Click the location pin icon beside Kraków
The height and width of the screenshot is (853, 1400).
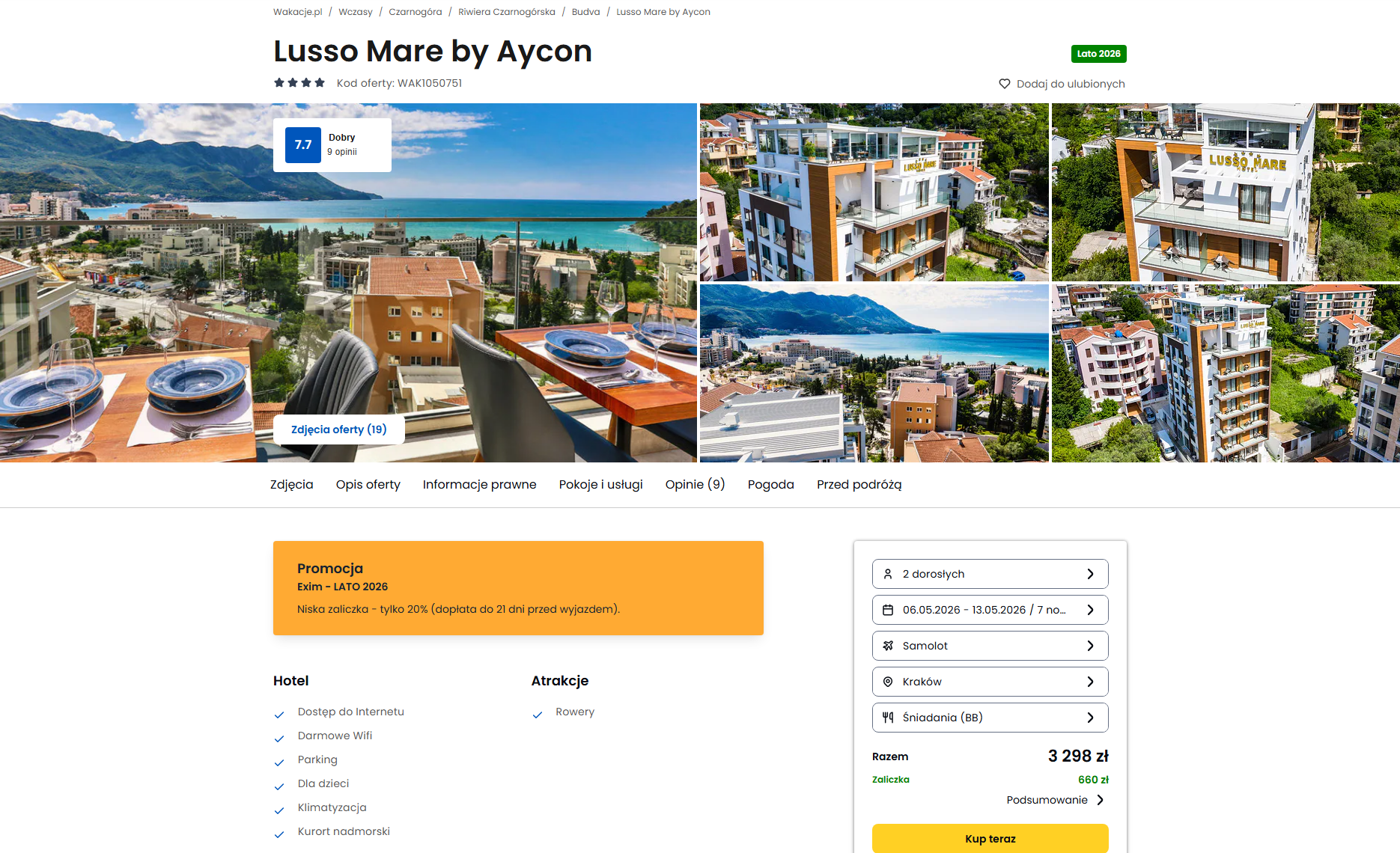888,682
